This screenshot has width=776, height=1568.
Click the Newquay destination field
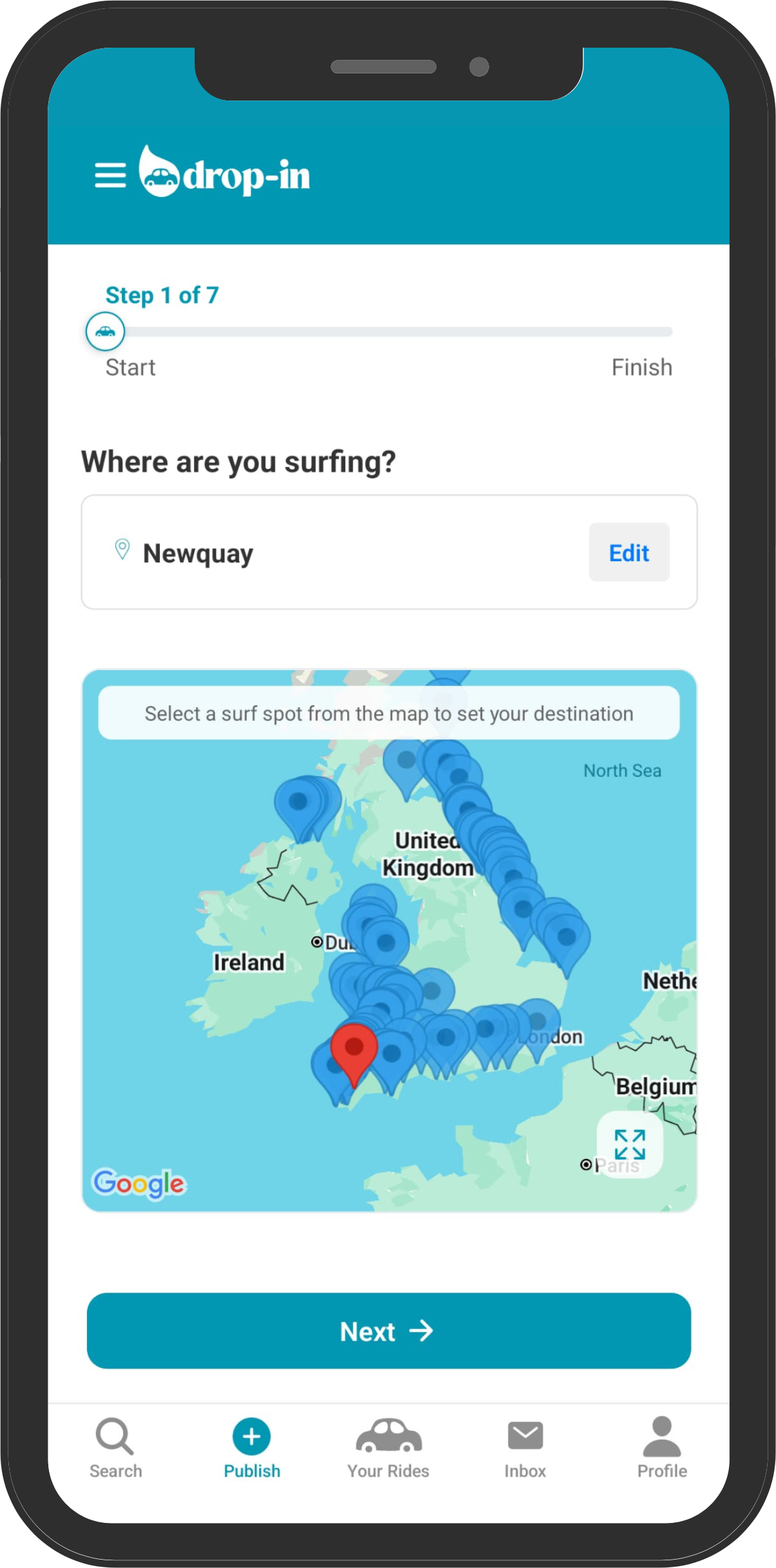click(x=389, y=552)
